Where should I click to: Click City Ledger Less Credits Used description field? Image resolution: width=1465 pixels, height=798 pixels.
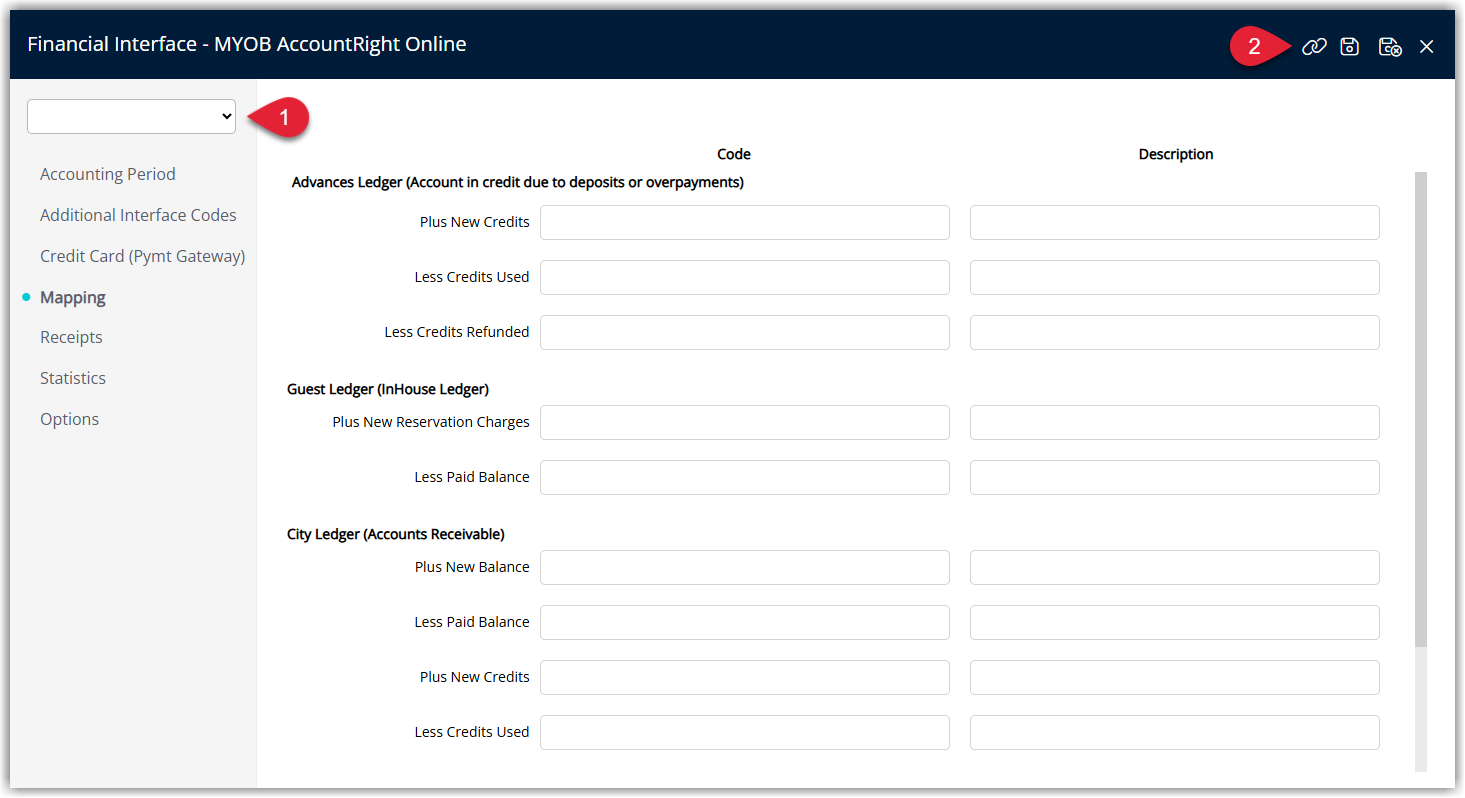click(1175, 732)
